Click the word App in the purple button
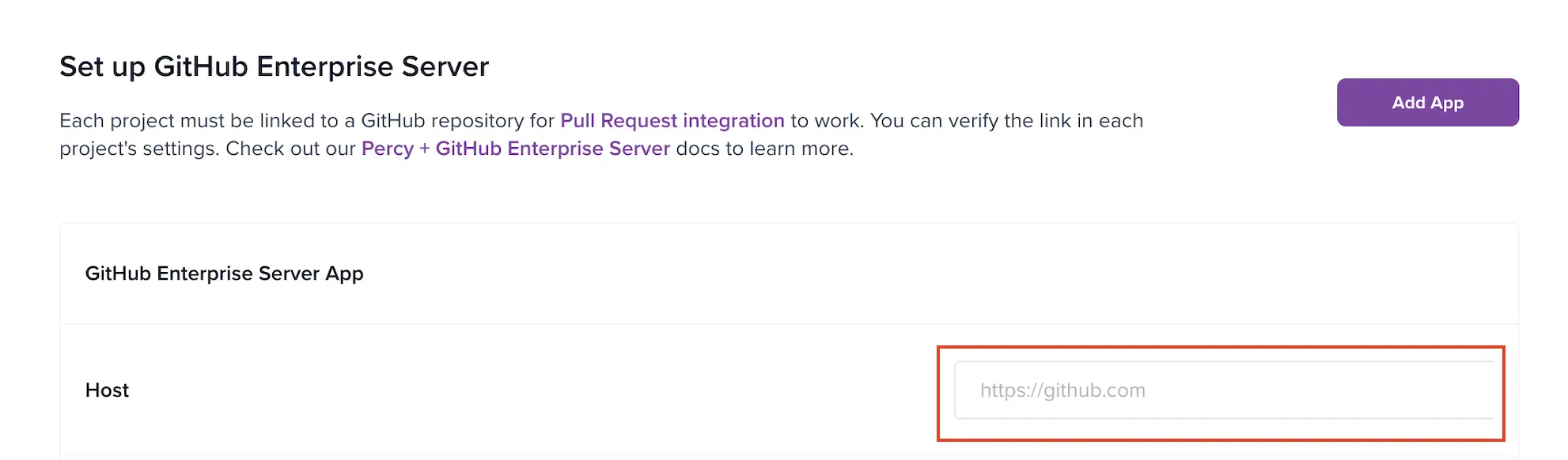Screen dimensions: 1568x460 pos(1447,103)
